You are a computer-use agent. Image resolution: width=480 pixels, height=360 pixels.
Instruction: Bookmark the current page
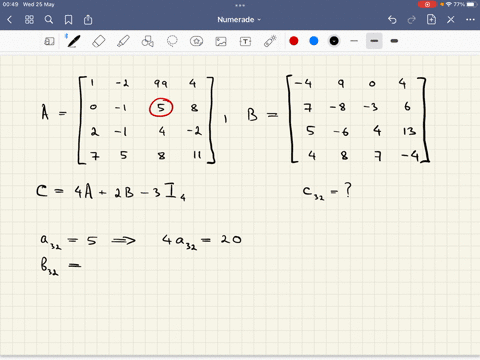pos(68,20)
